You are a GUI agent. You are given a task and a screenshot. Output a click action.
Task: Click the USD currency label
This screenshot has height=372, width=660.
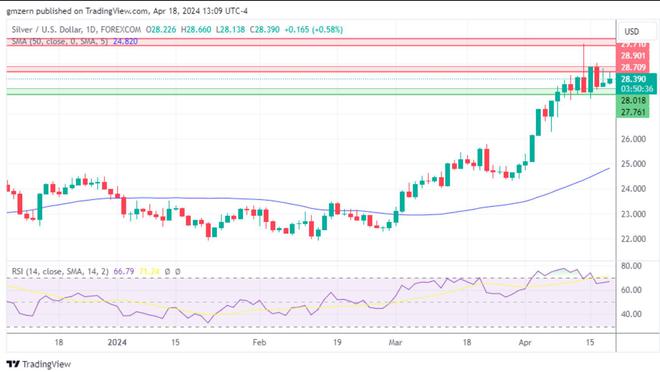tap(631, 32)
